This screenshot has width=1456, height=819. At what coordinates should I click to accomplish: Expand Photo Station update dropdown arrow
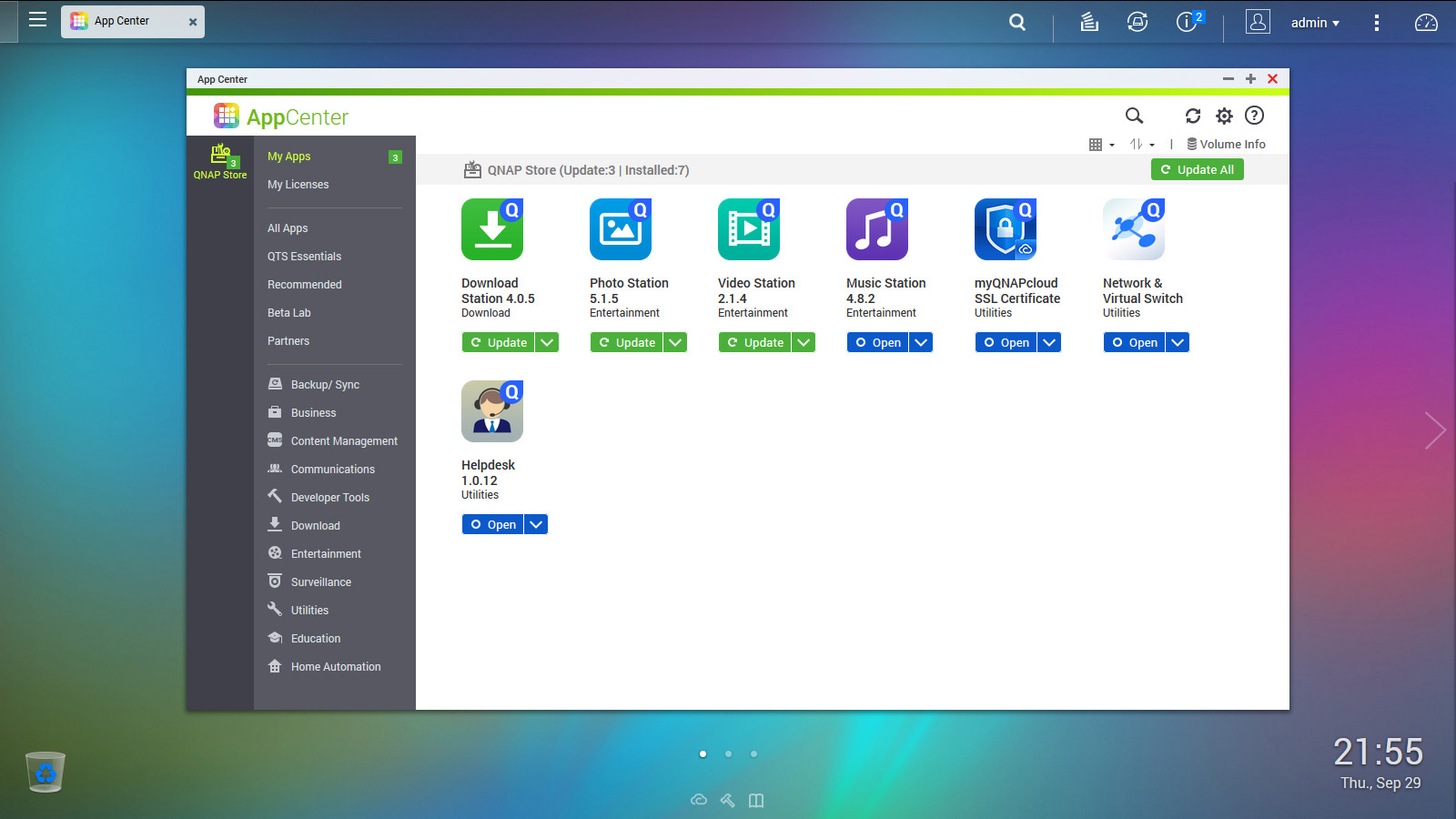[675, 342]
